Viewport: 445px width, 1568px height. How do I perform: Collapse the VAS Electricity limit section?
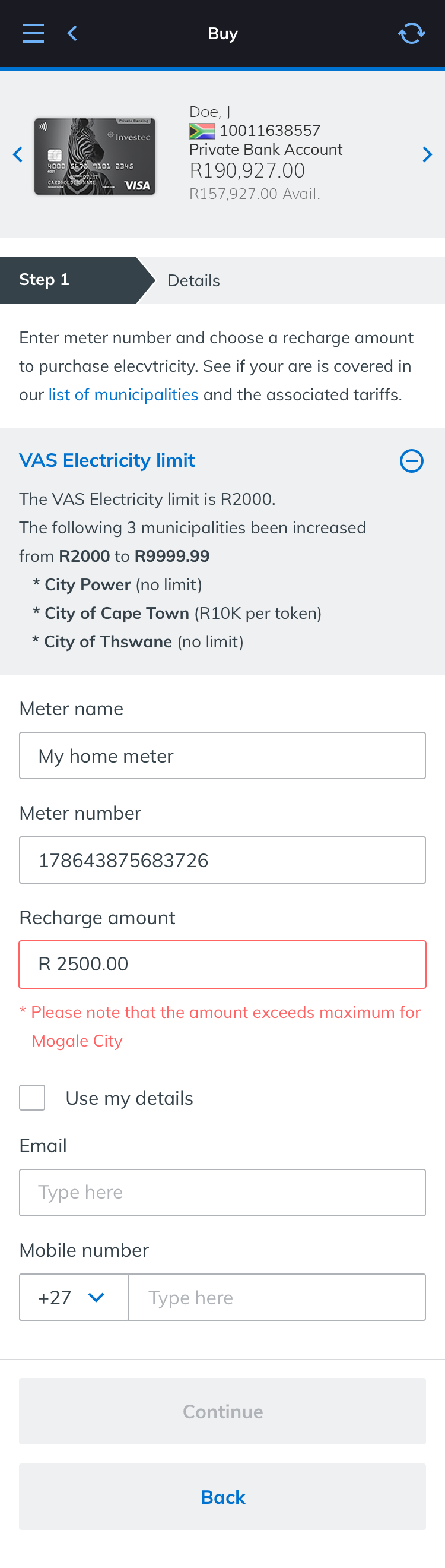point(411,461)
